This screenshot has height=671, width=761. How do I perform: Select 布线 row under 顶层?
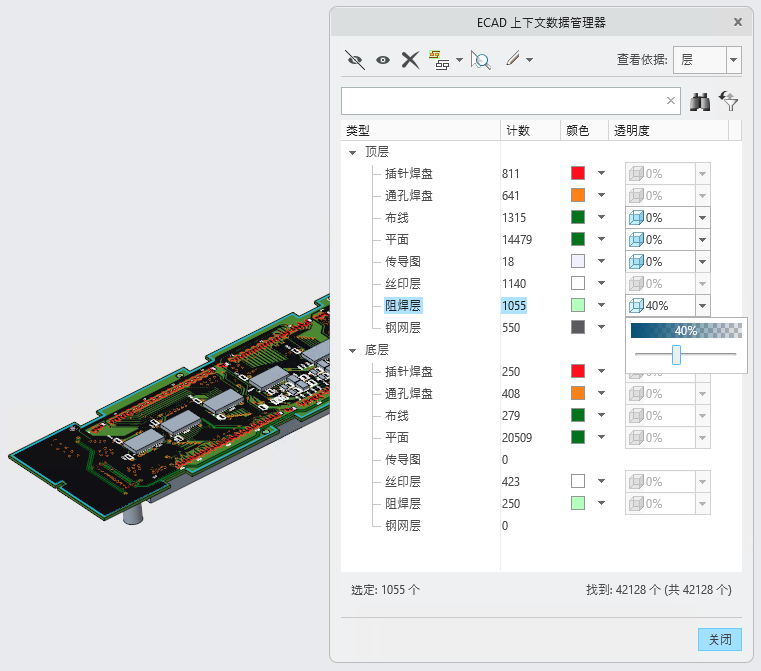[397, 218]
